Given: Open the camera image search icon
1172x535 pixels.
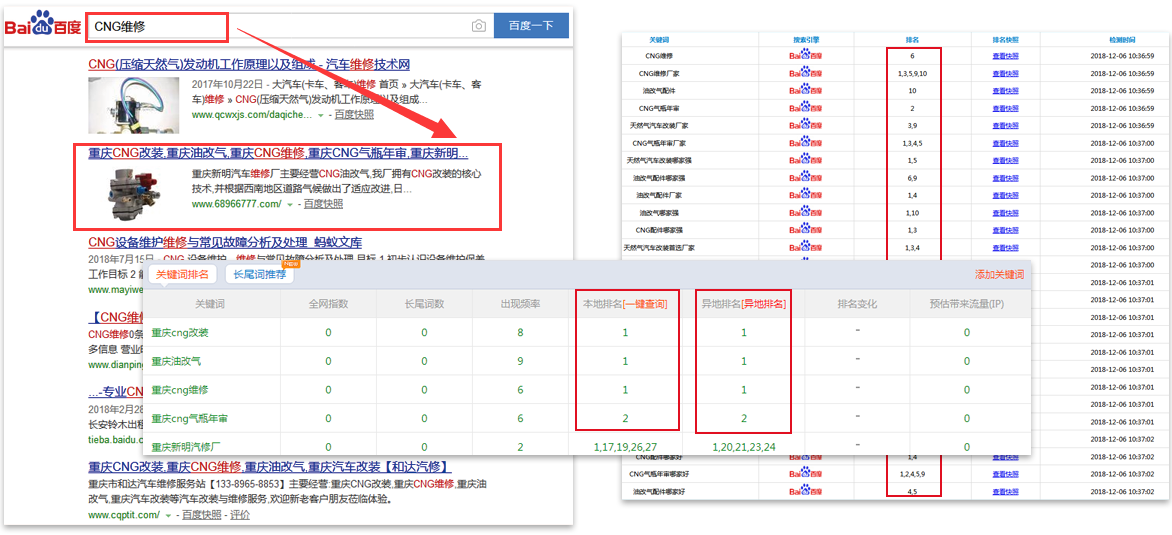Looking at the screenshot, I should (478, 26).
